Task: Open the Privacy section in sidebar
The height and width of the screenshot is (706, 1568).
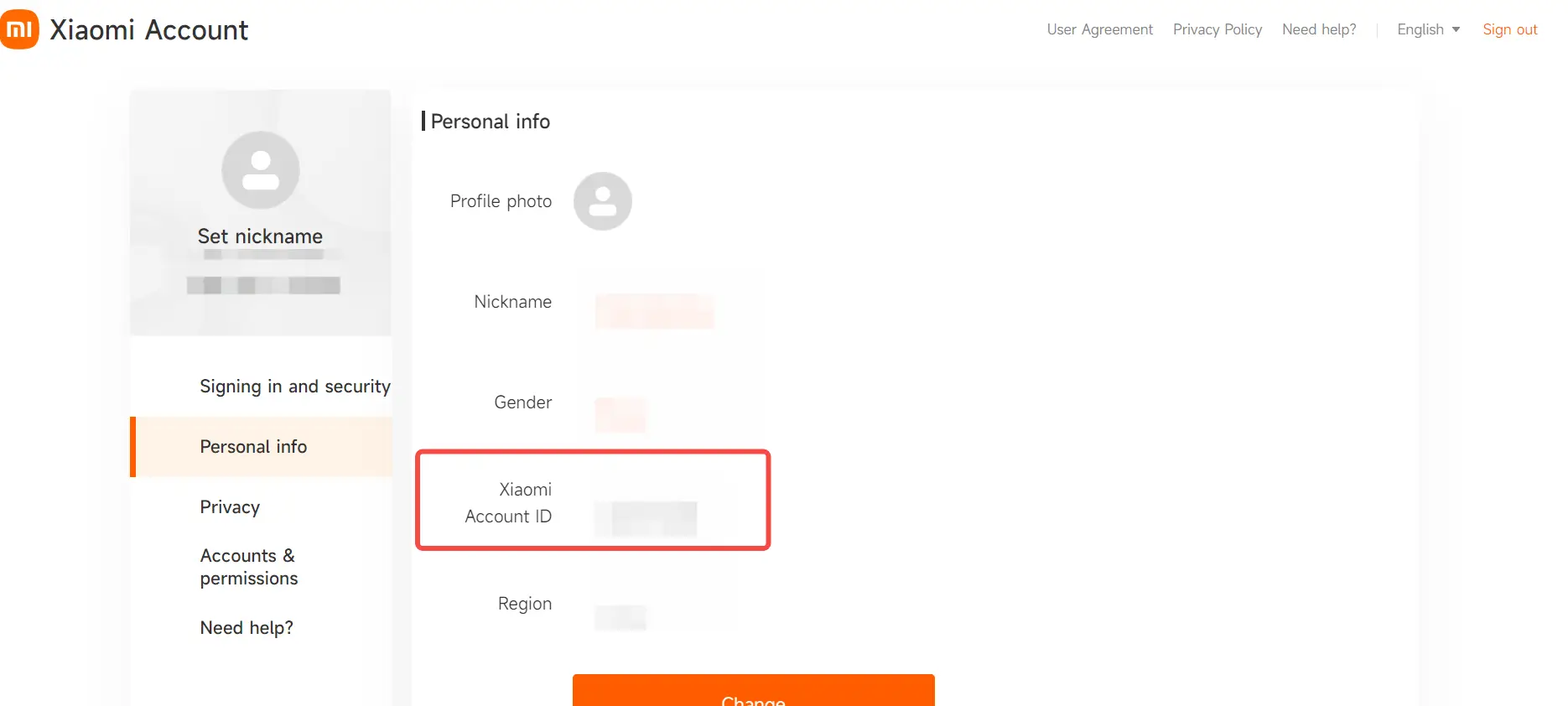Action: [229, 507]
